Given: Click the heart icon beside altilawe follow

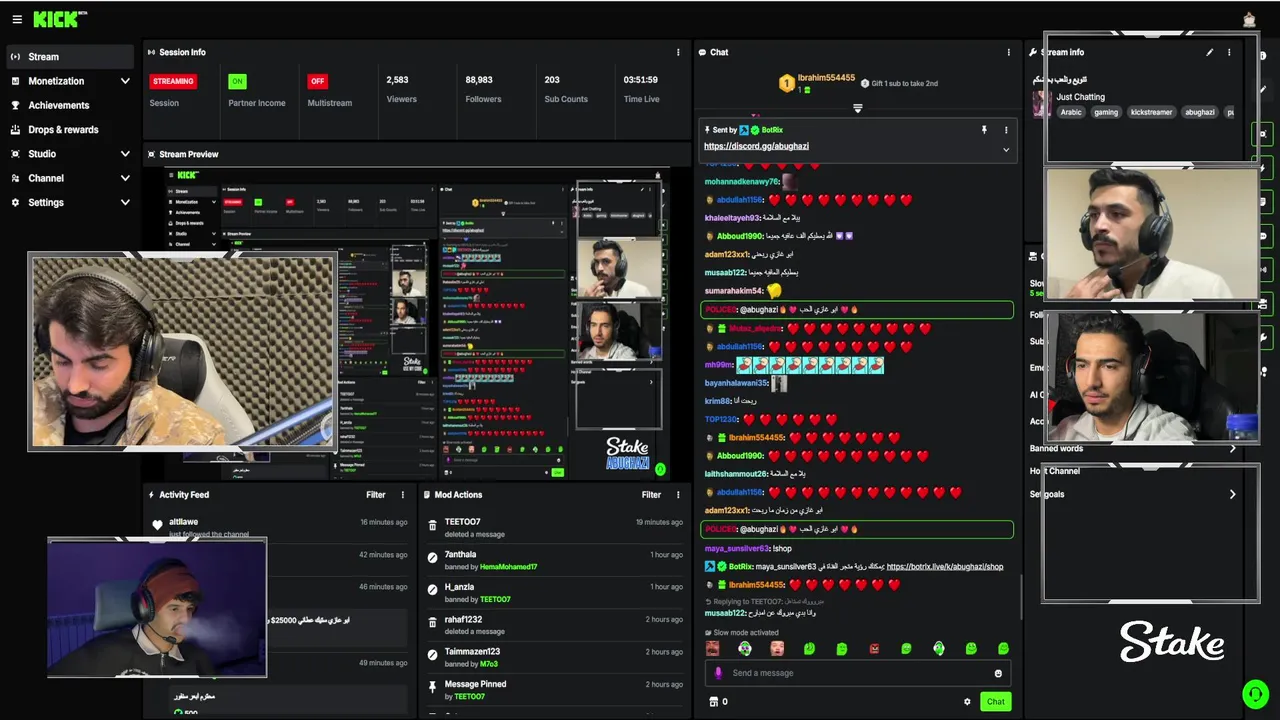Looking at the screenshot, I should [157, 525].
